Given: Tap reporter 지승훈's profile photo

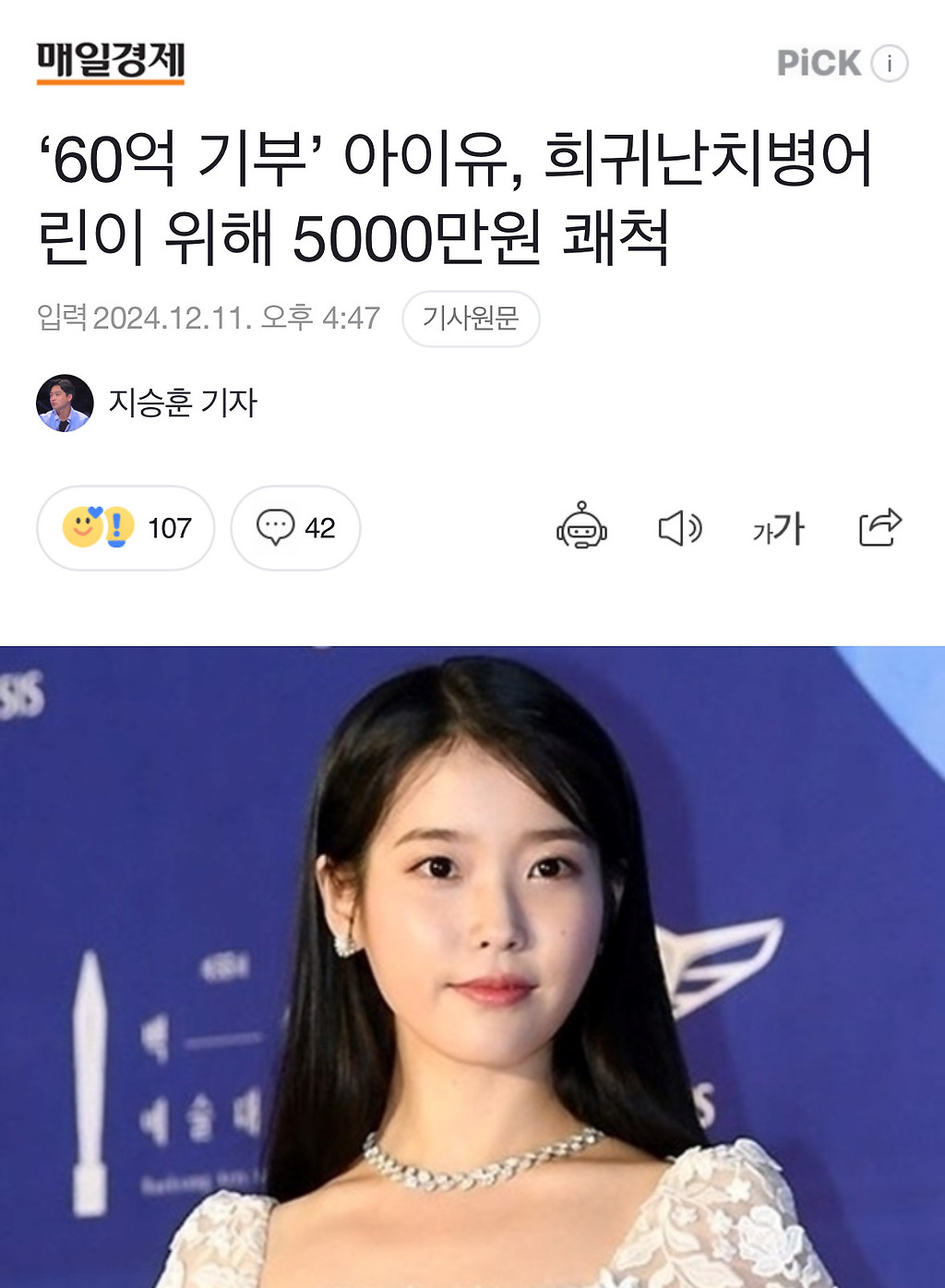Looking at the screenshot, I should [65, 403].
